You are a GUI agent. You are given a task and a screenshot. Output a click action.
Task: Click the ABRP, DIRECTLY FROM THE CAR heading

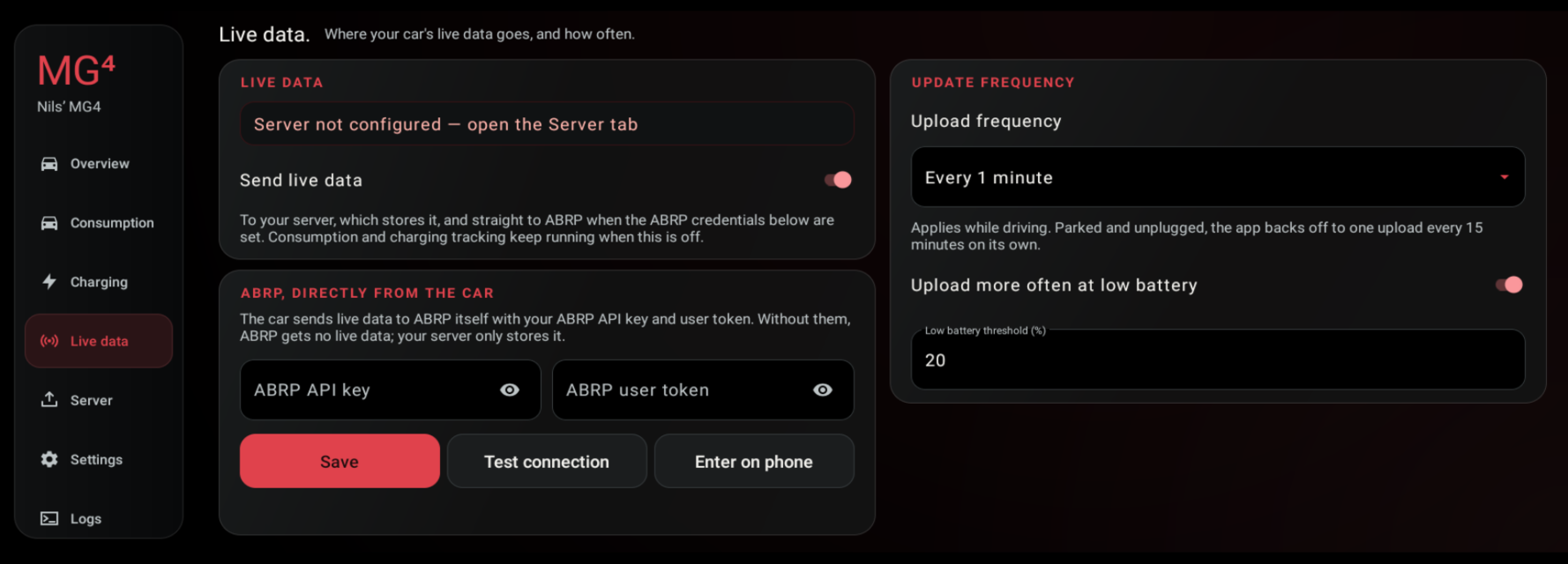pyautogui.click(x=367, y=293)
